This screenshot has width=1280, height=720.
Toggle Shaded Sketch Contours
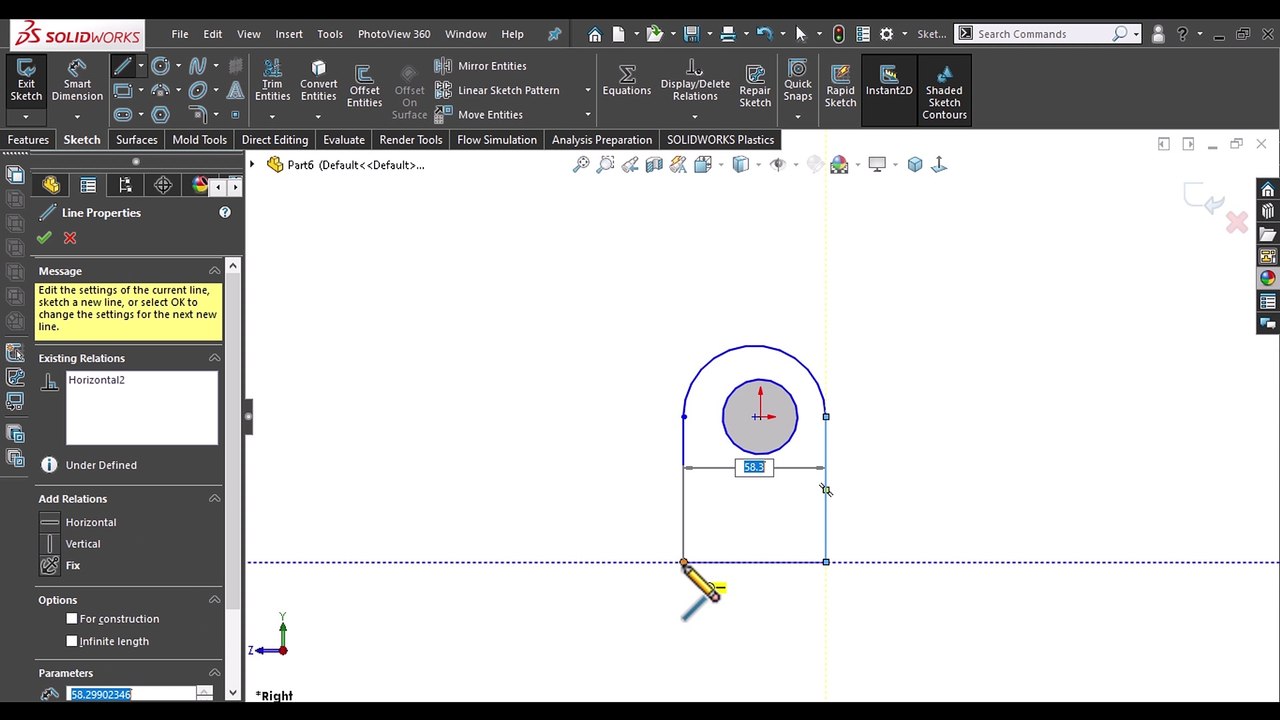944,90
